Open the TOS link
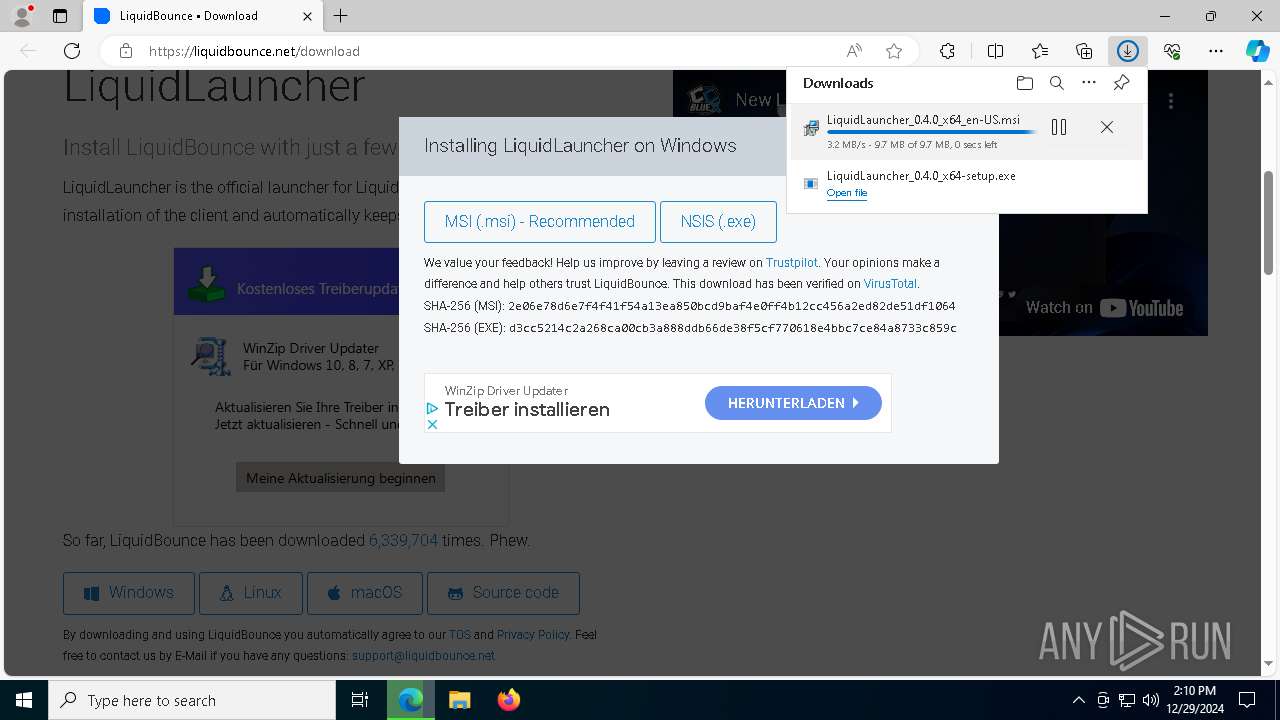Screen dimensions: 1280x720 (x=460, y=635)
